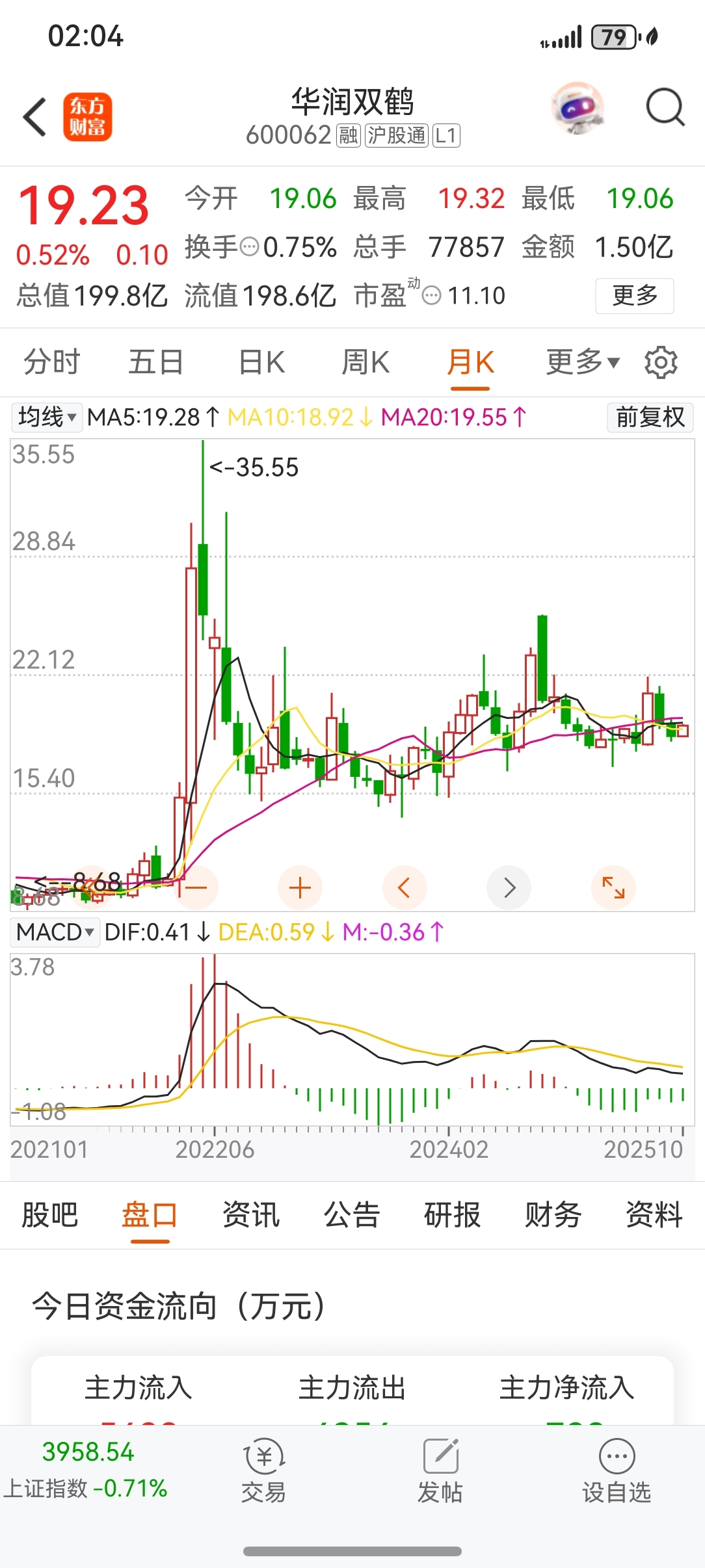Open 股吧 forum tab
The height and width of the screenshot is (1568, 705).
coord(50,1214)
